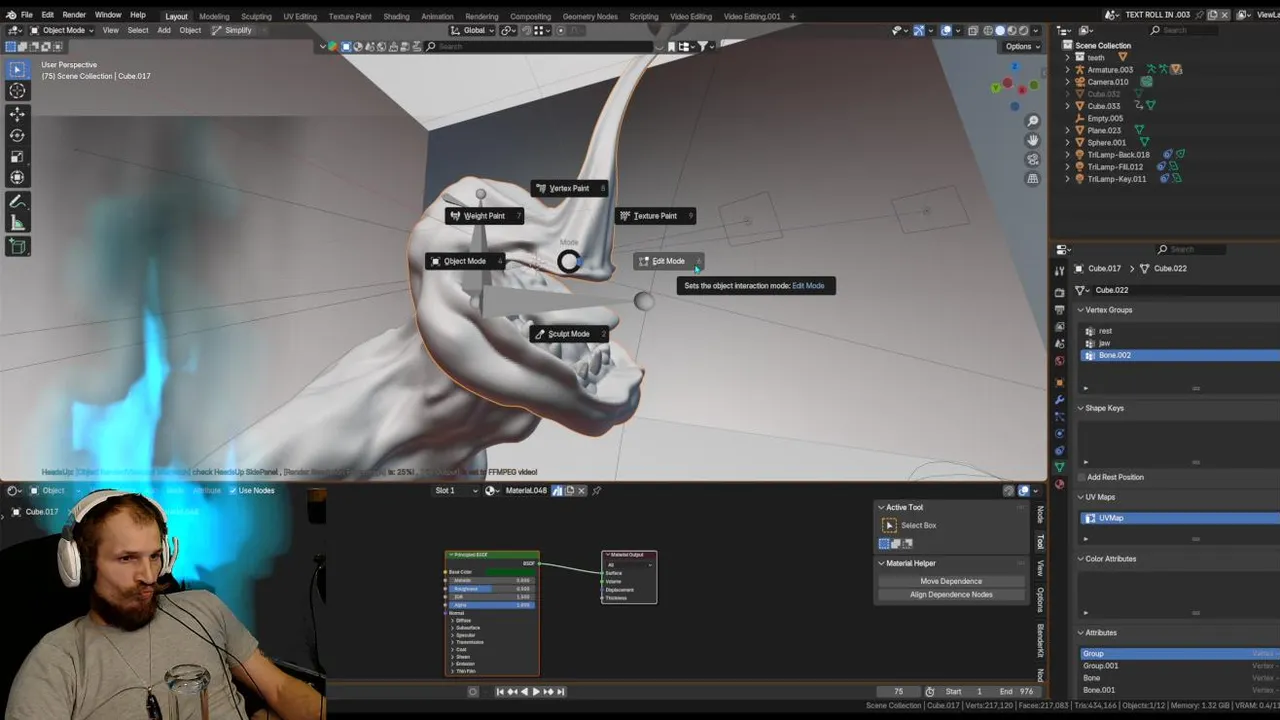Choose Vertex Paint in the mode pie menu
Viewport: 1280px width, 720px height.
(570, 188)
